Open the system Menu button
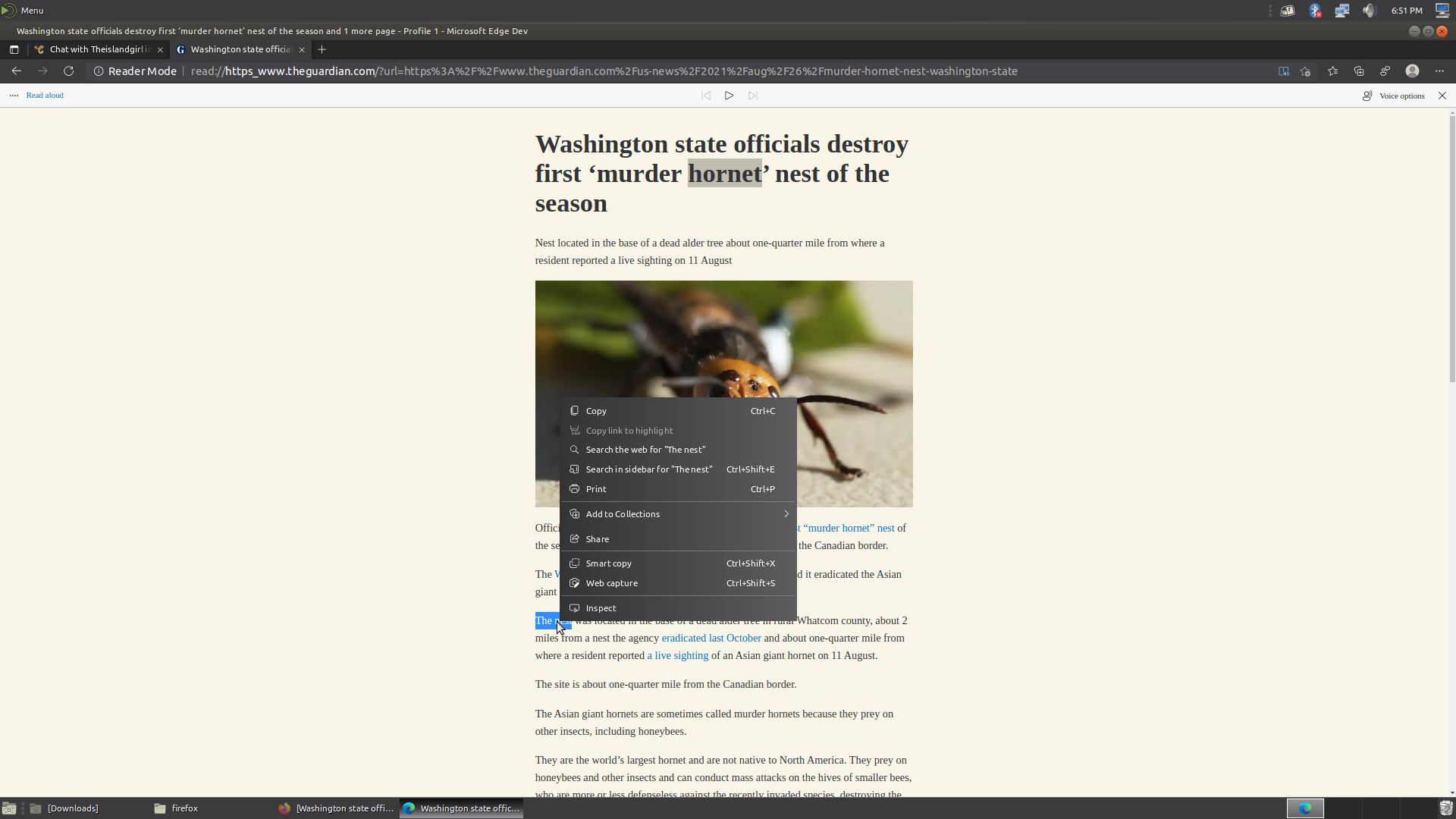 tap(23, 11)
